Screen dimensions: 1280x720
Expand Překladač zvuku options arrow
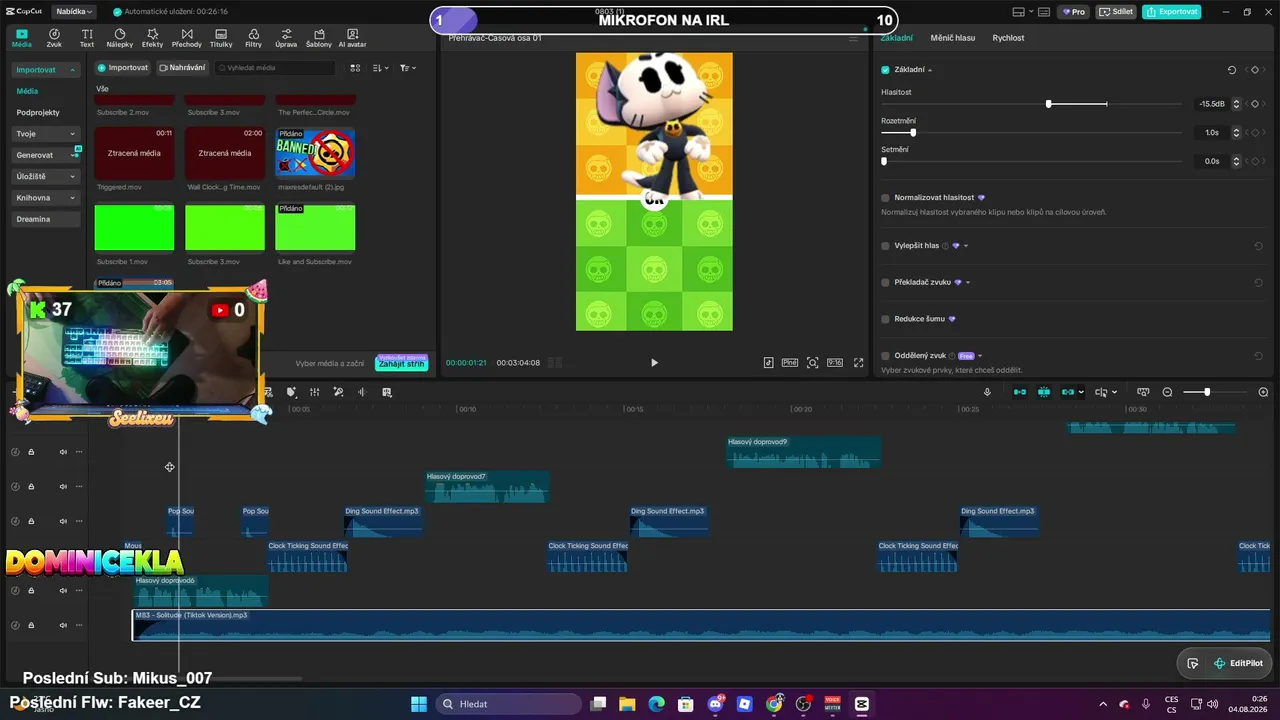click(x=968, y=283)
